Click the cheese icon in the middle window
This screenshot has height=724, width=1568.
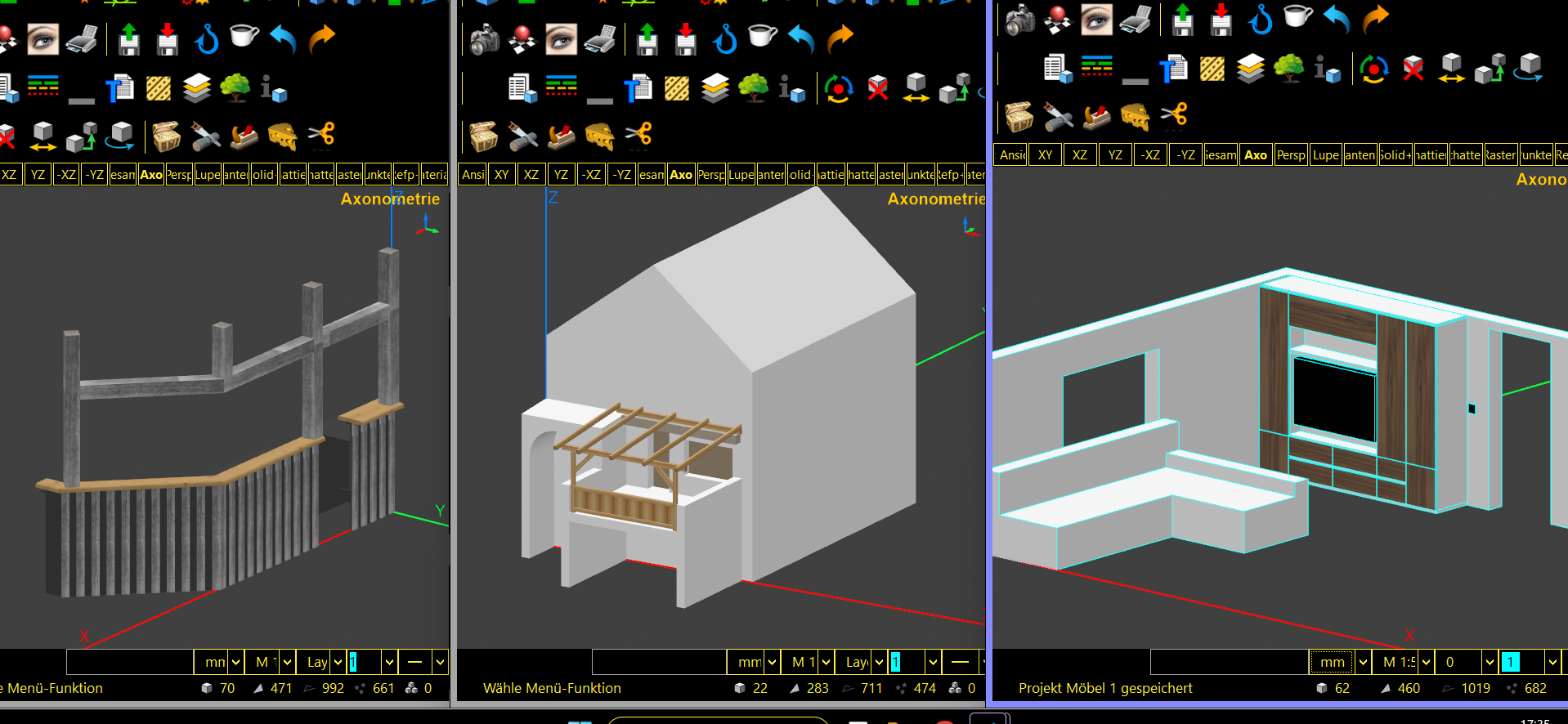(599, 136)
